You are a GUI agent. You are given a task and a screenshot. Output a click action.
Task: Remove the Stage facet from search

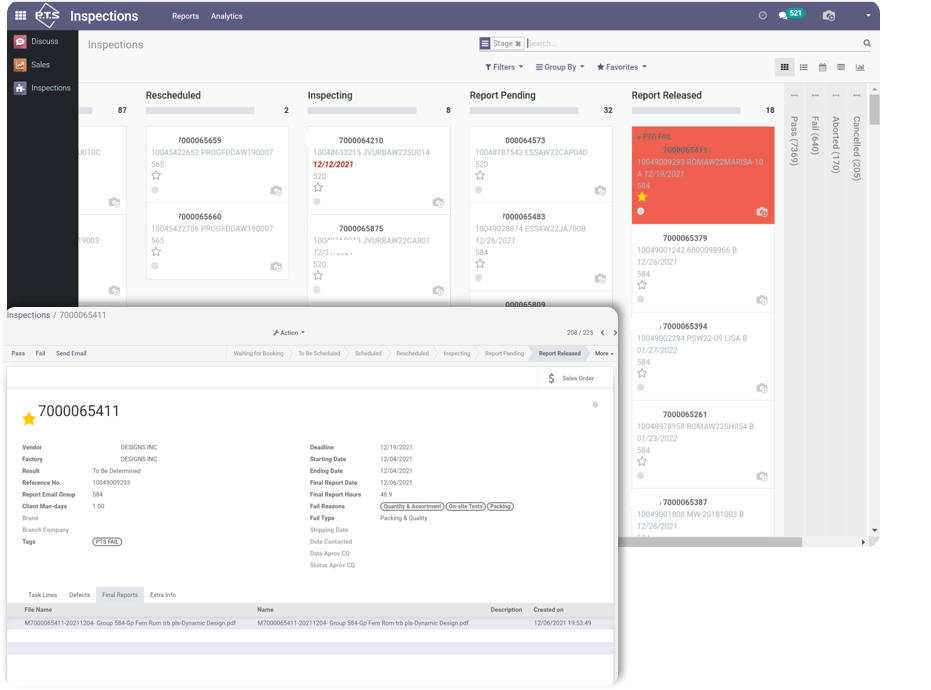coord(518,44)
